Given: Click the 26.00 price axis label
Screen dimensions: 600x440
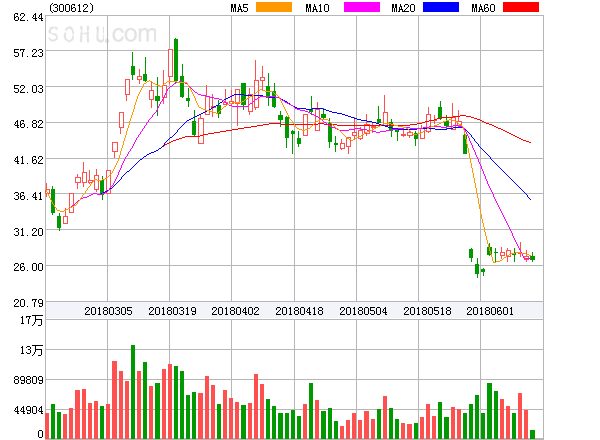Looking at the screenshot, I should click(28, 267).
